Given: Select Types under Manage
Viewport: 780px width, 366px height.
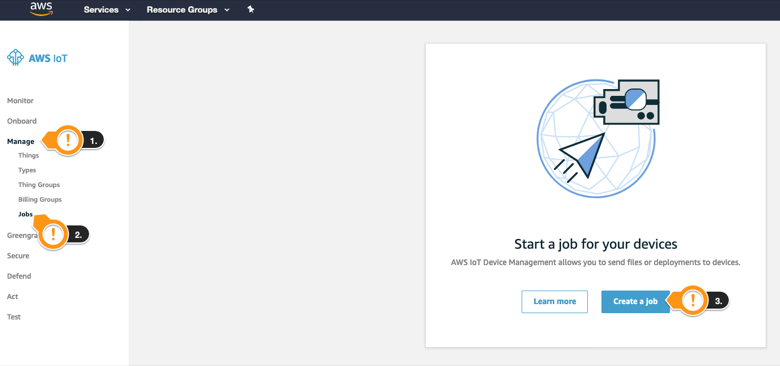Looking at the screenshot, I should tap(27, 170).
